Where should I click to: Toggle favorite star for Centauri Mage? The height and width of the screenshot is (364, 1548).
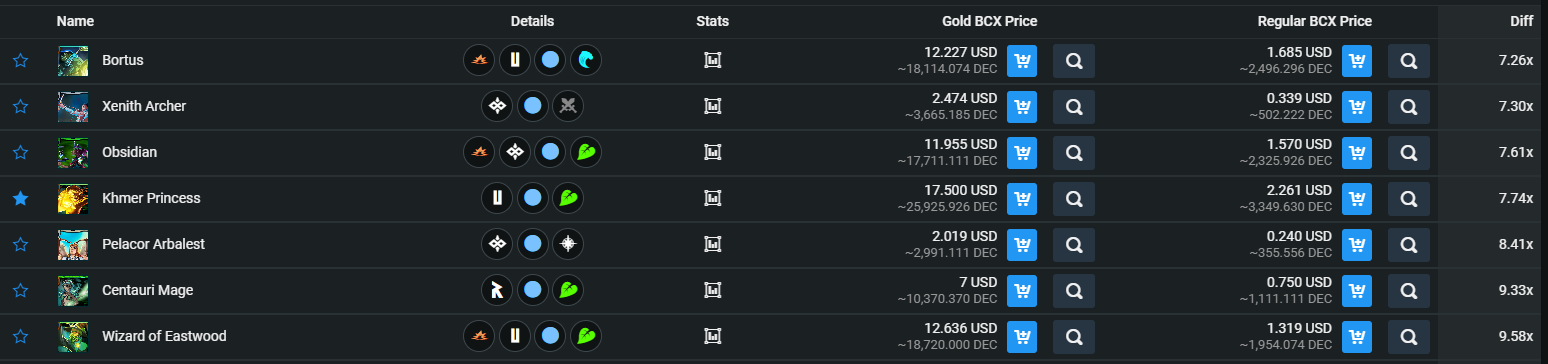(20, 291)
